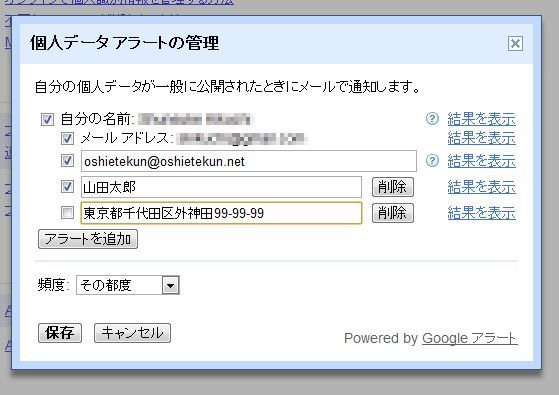559x395 pixels.
Task: Enable checkbox for 東京都千代田区外神田 address alert
Action: click(x=67, y=213)
